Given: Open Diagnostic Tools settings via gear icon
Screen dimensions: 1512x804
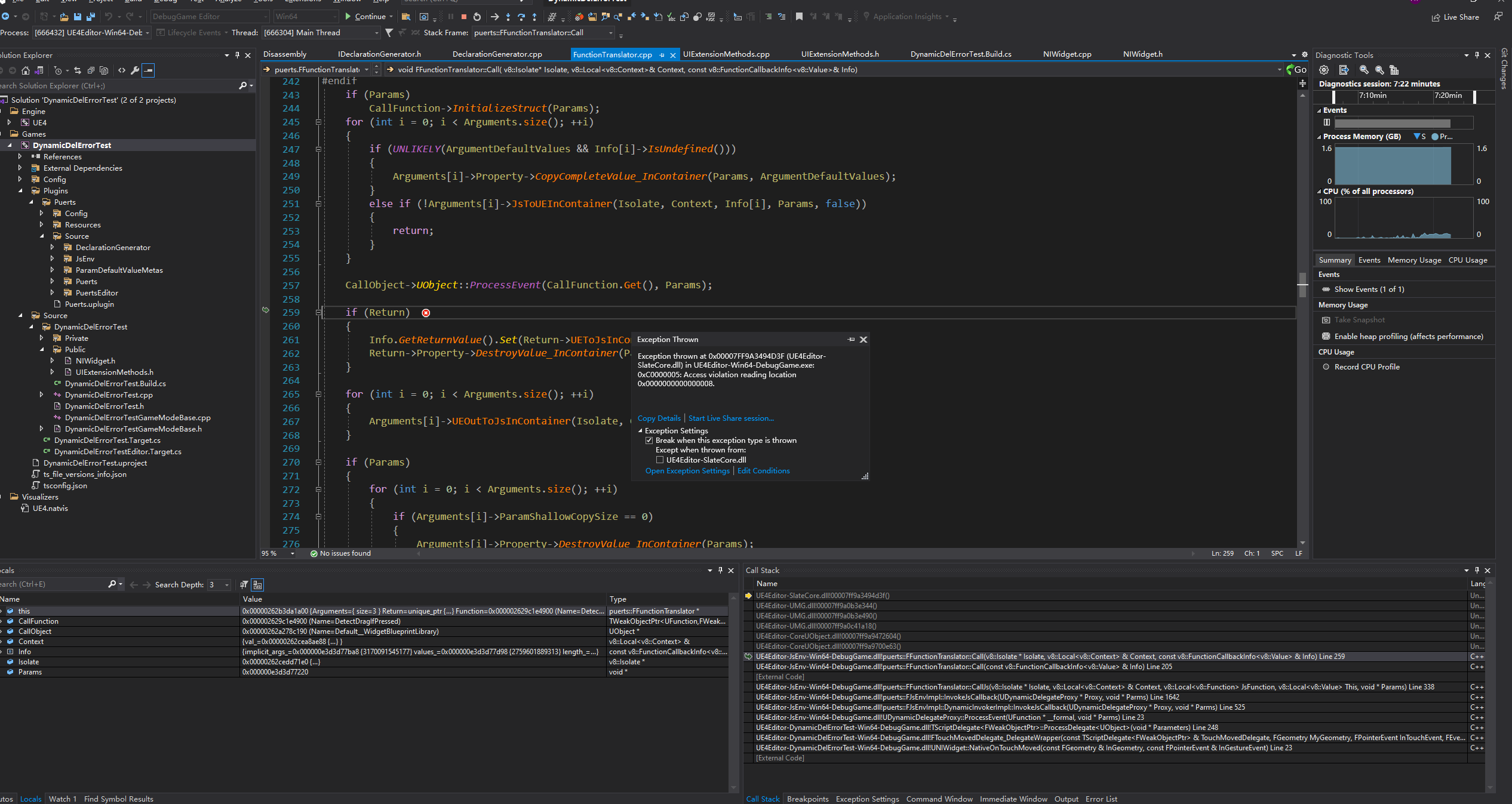Looking at the screenshot, I should (1324, 70).
